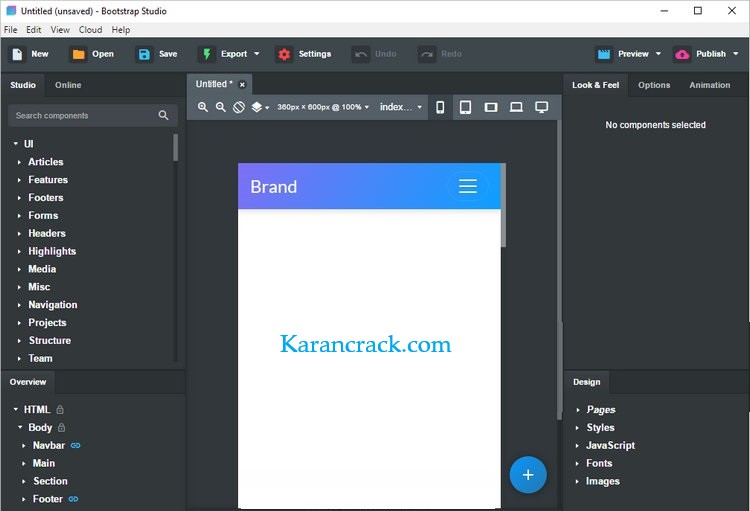Click the component list scrollbar
Image resolution: width=750 pixels, height=511 pixels.
[176, 147]
